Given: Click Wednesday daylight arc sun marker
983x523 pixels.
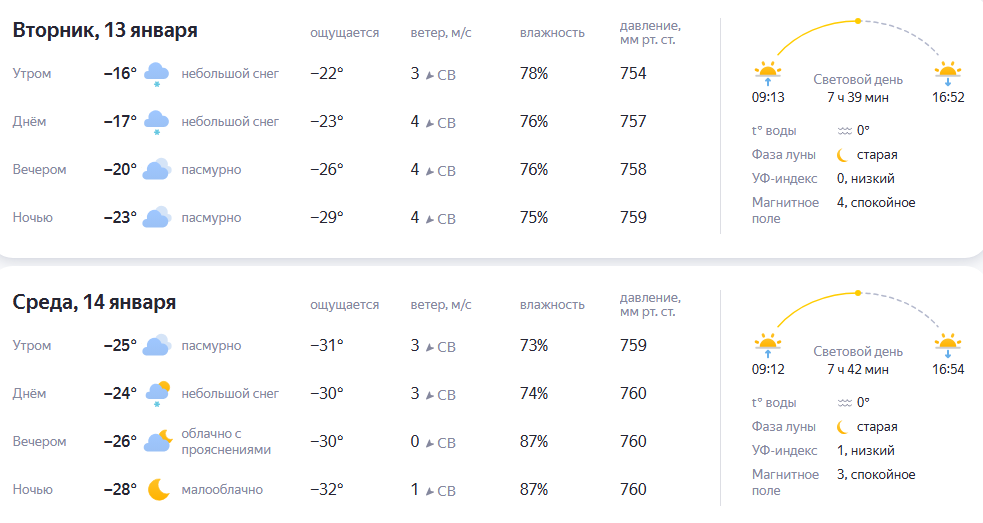Looking at the screenshot, I should 857,292.
